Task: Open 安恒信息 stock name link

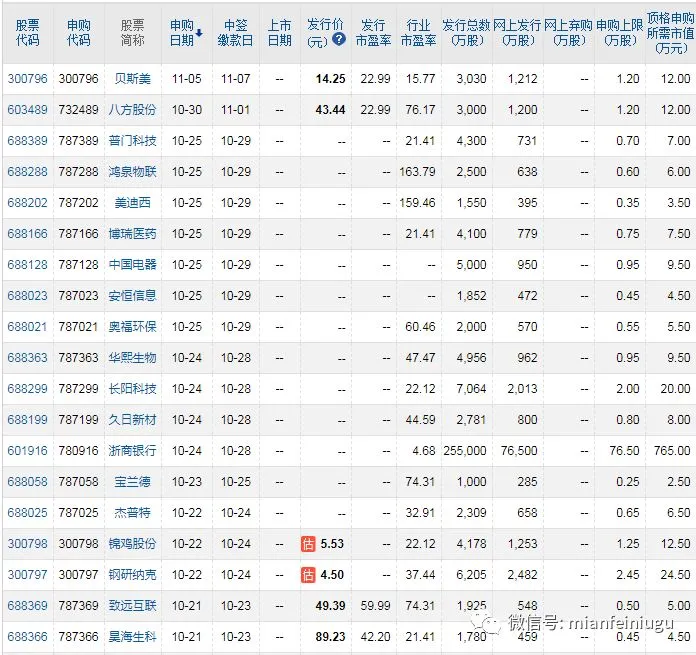Action: (x=132, y=296)
